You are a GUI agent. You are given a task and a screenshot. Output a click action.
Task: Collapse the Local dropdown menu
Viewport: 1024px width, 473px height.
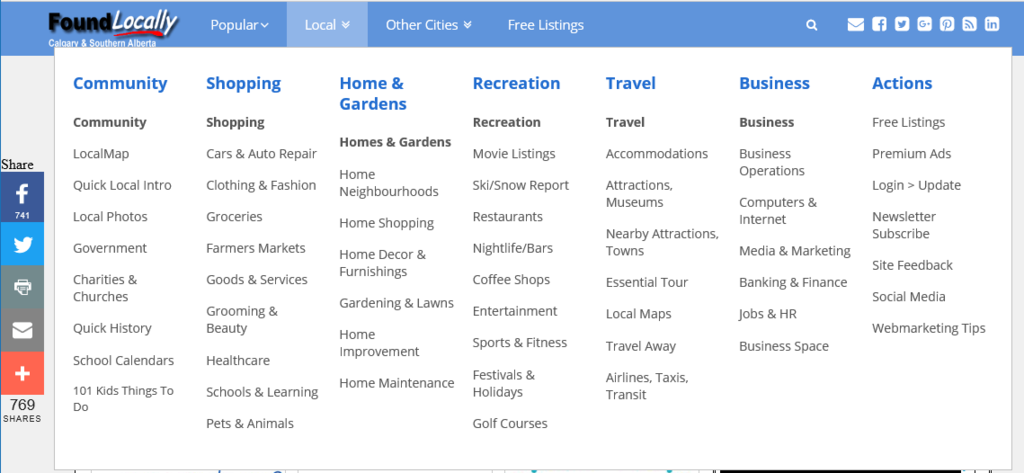(327, 25)
